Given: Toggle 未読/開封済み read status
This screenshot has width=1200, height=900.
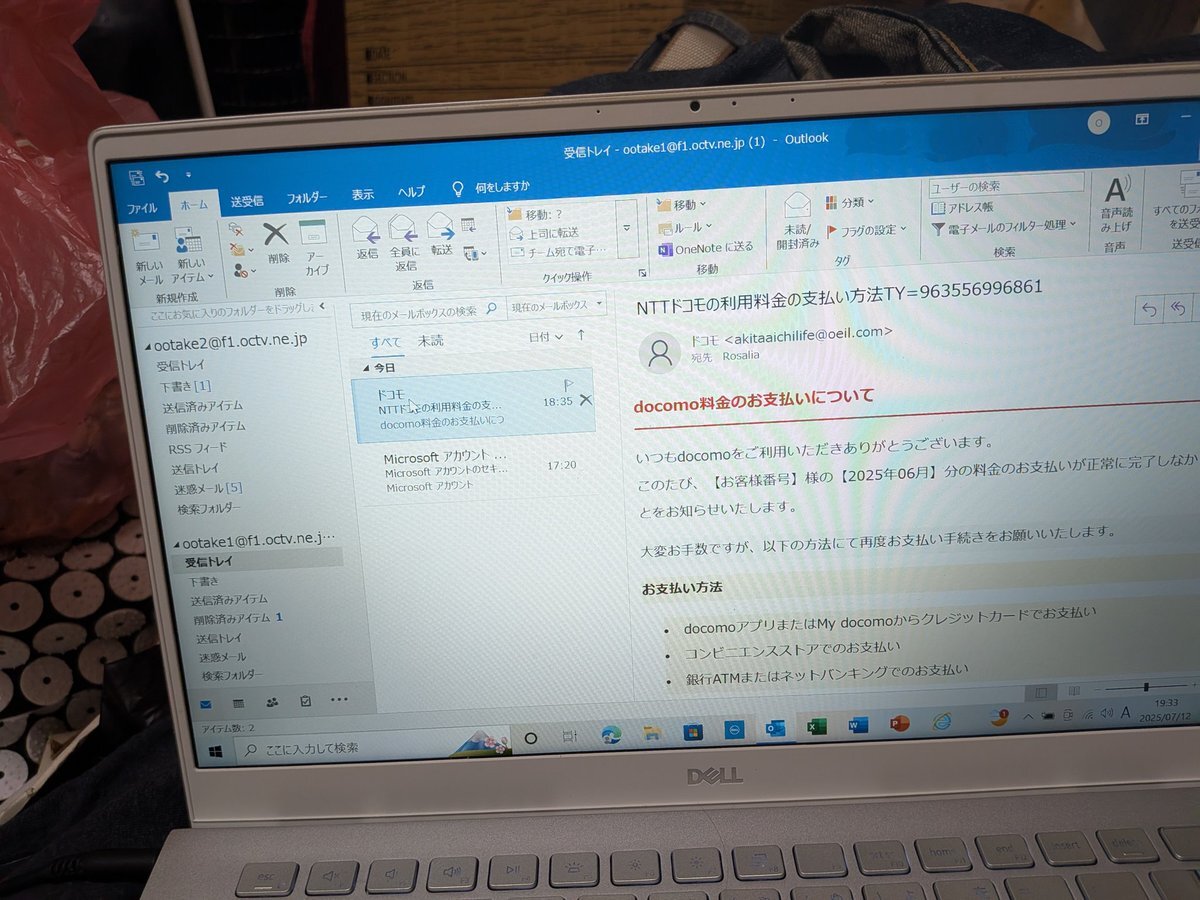Looking at the screenshot, I should 797,220.
